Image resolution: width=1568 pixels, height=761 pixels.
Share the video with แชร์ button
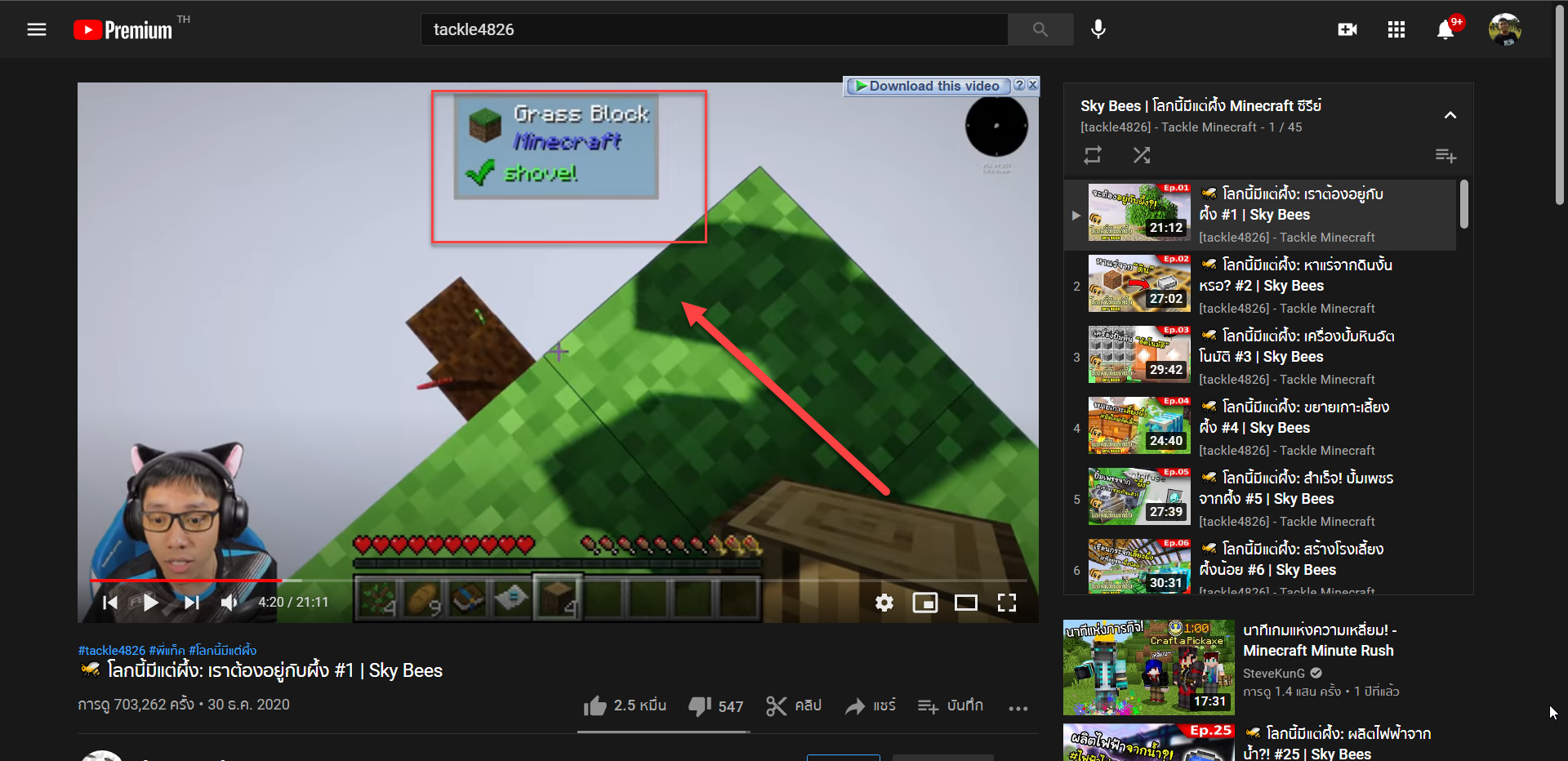871,705
